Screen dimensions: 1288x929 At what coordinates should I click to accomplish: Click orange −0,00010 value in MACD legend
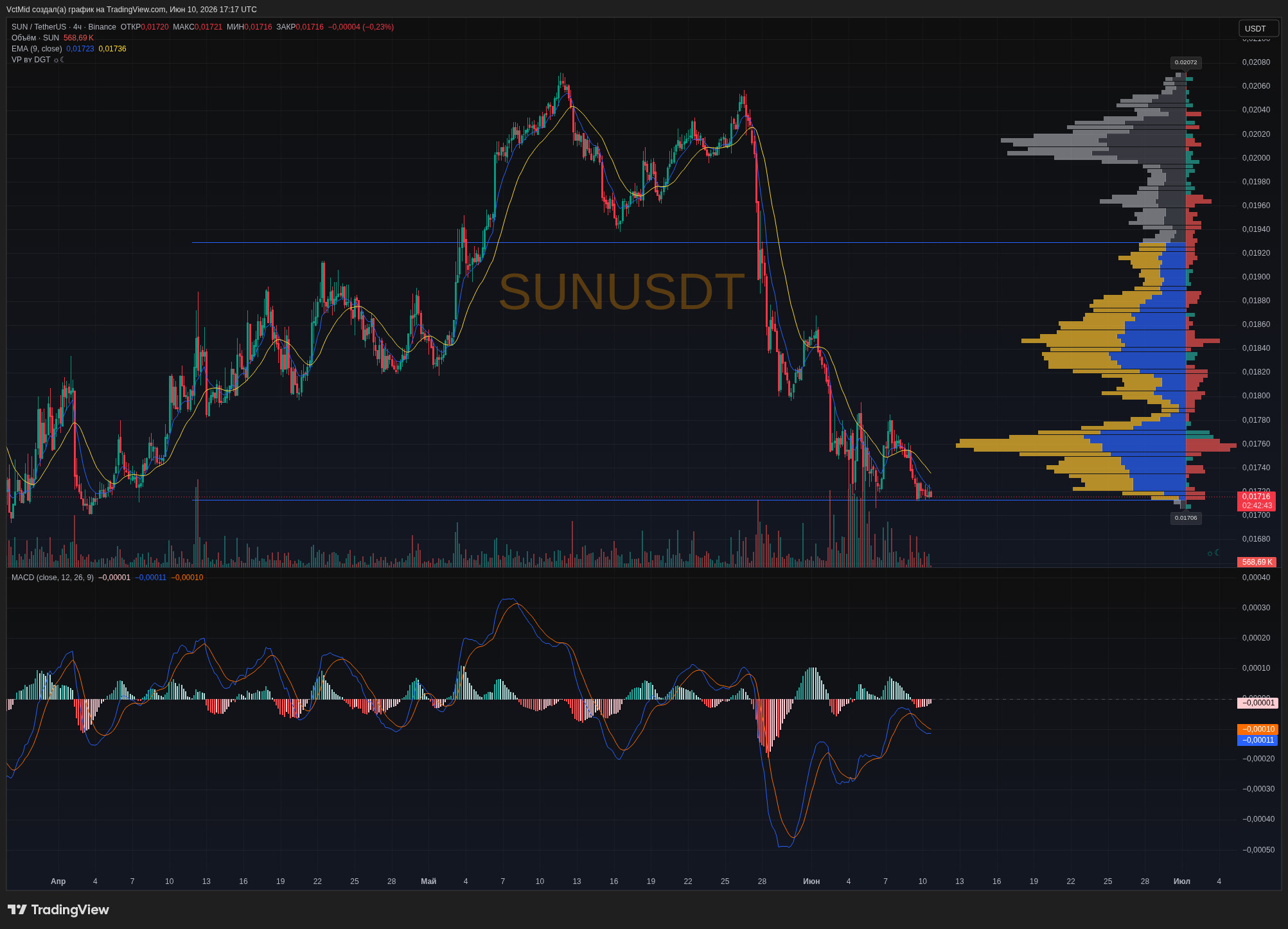tap(187, 578)
